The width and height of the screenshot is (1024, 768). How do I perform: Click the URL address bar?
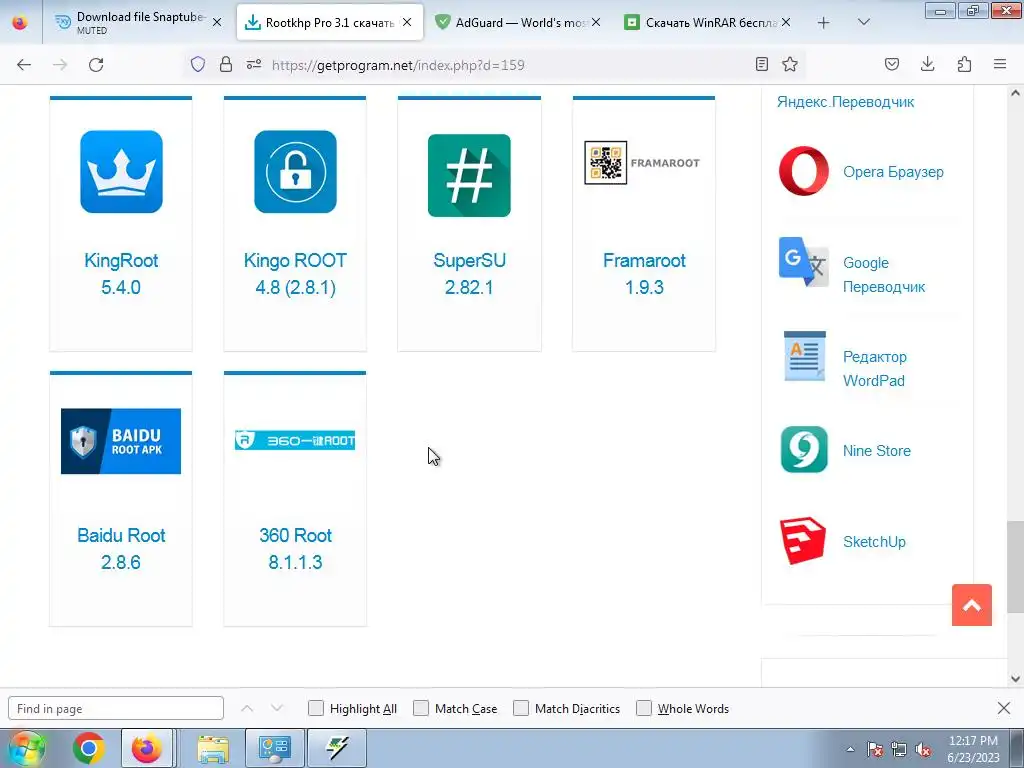click(x=496, y=65)
